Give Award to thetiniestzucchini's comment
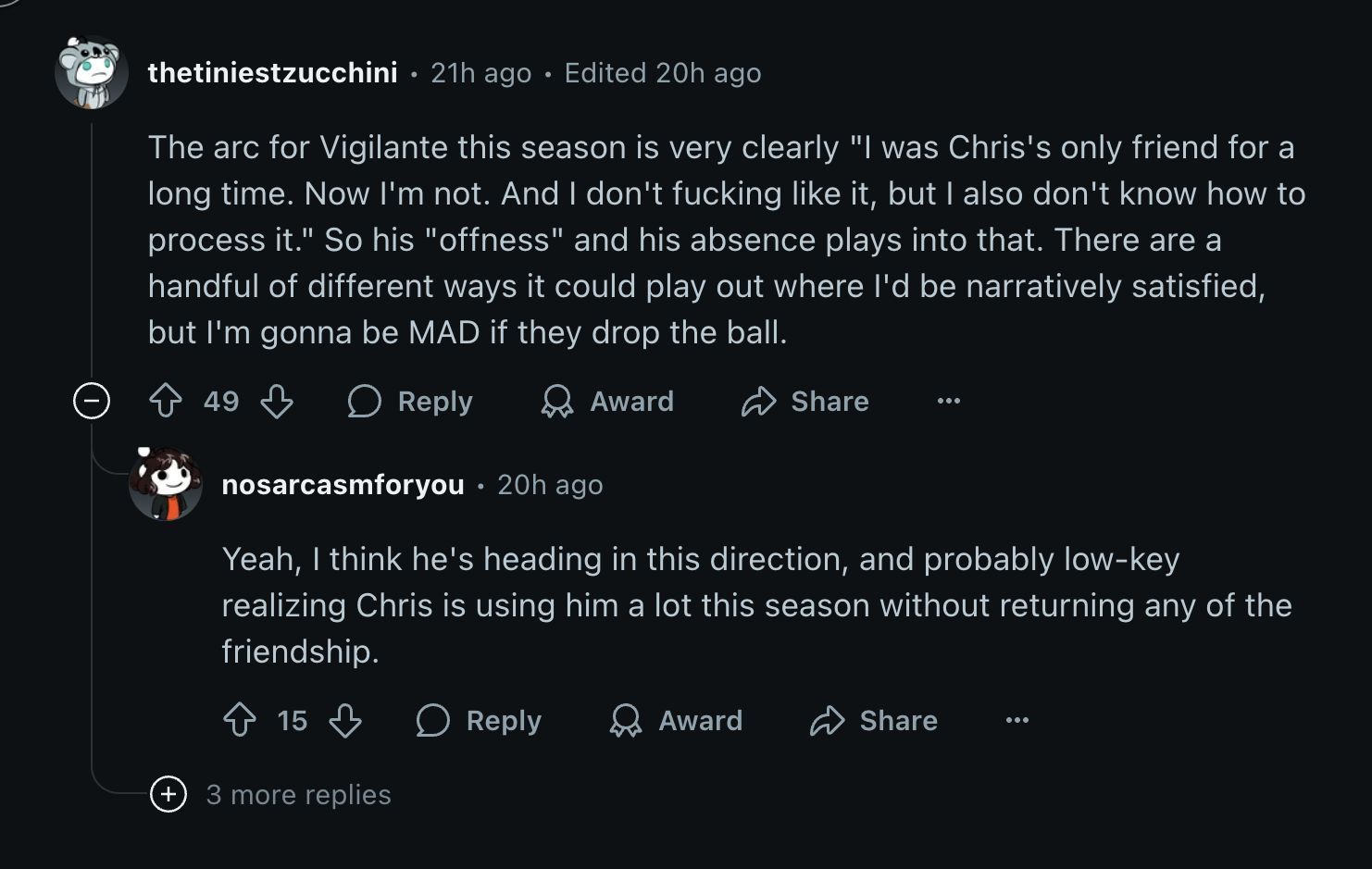 (607, 401)
